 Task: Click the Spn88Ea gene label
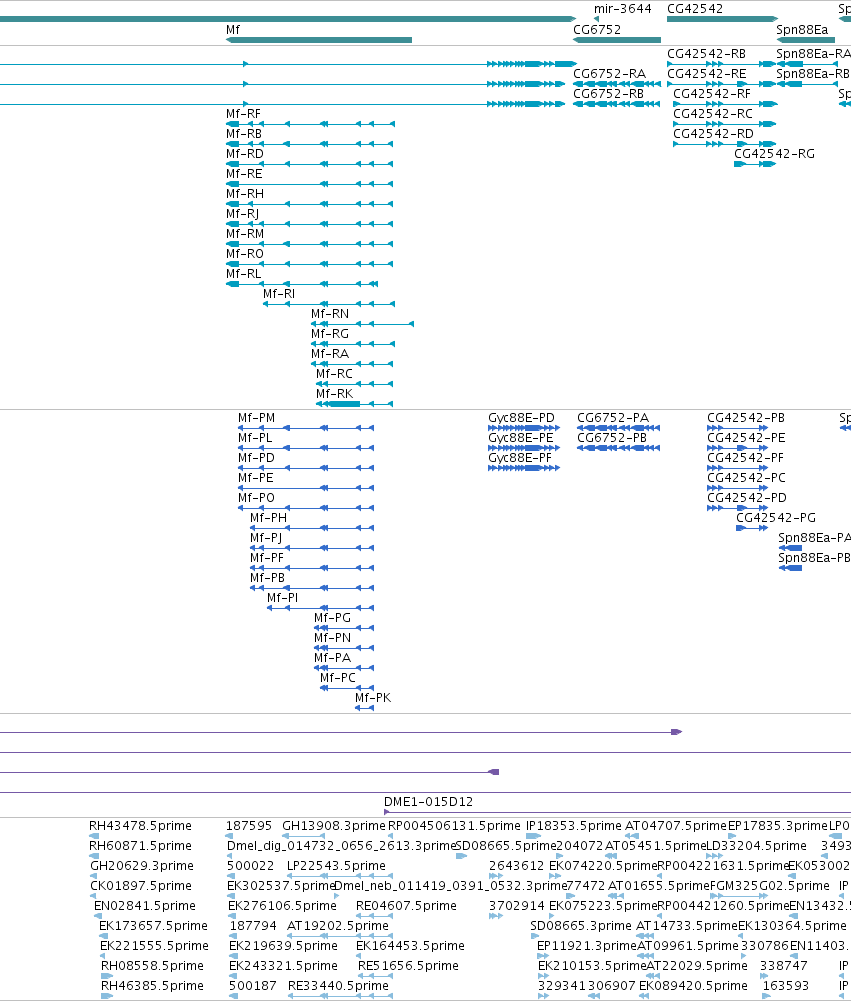pyautogui.click(x=802, y=30)
